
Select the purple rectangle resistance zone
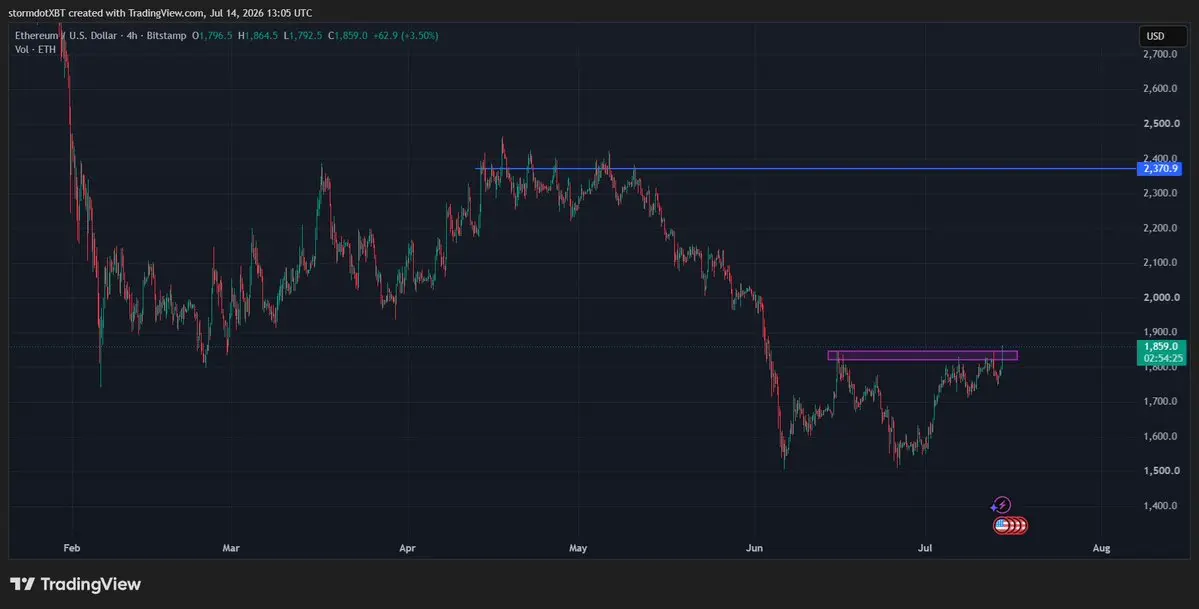tap(922, 355)
